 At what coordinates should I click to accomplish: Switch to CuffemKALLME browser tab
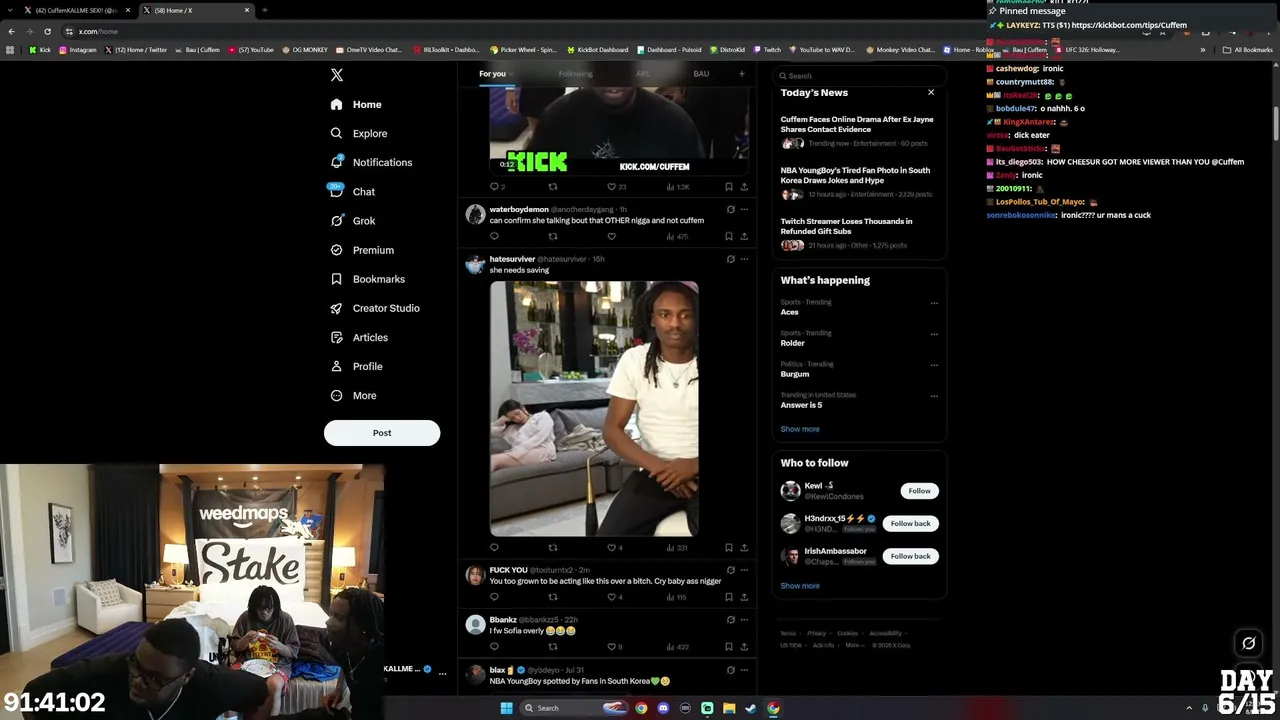tap(77, 10)
